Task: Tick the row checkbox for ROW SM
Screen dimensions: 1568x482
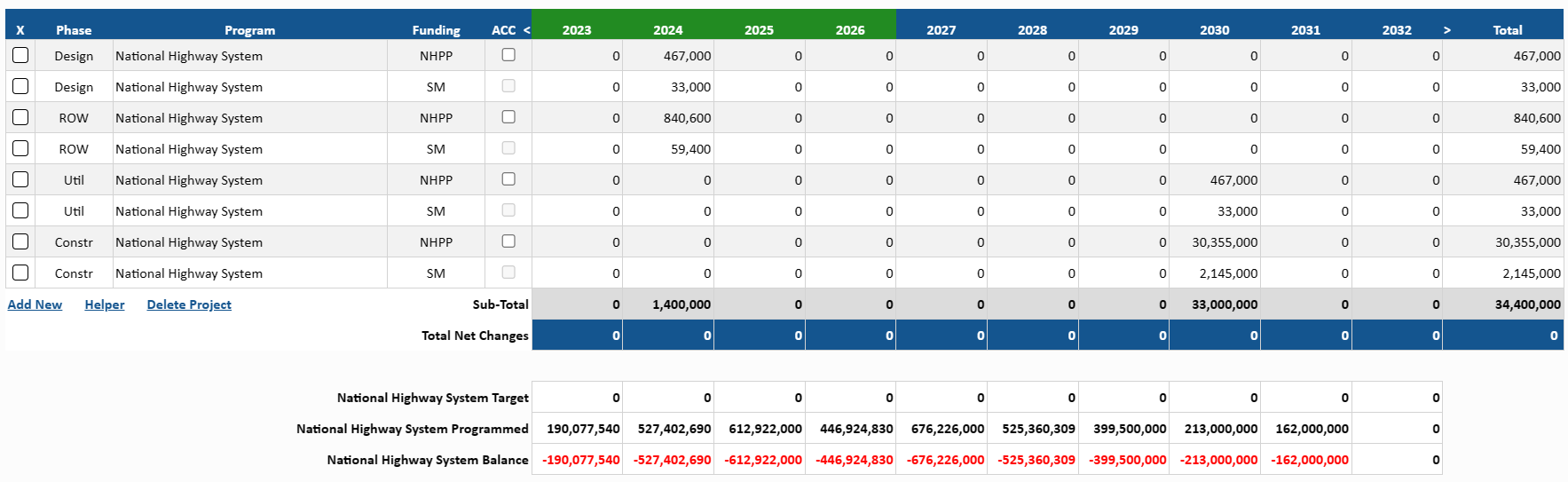Action: tap(20, 148)
